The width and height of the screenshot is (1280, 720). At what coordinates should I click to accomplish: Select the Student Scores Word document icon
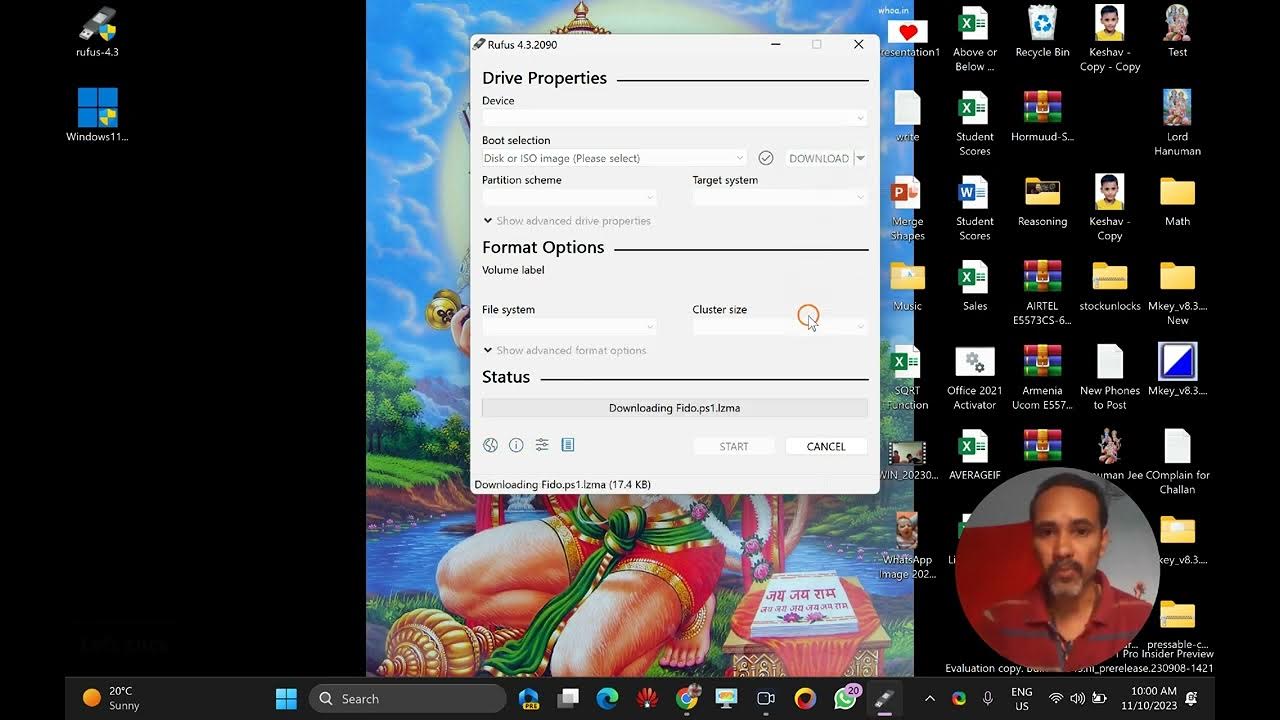[x=974, y=209]
